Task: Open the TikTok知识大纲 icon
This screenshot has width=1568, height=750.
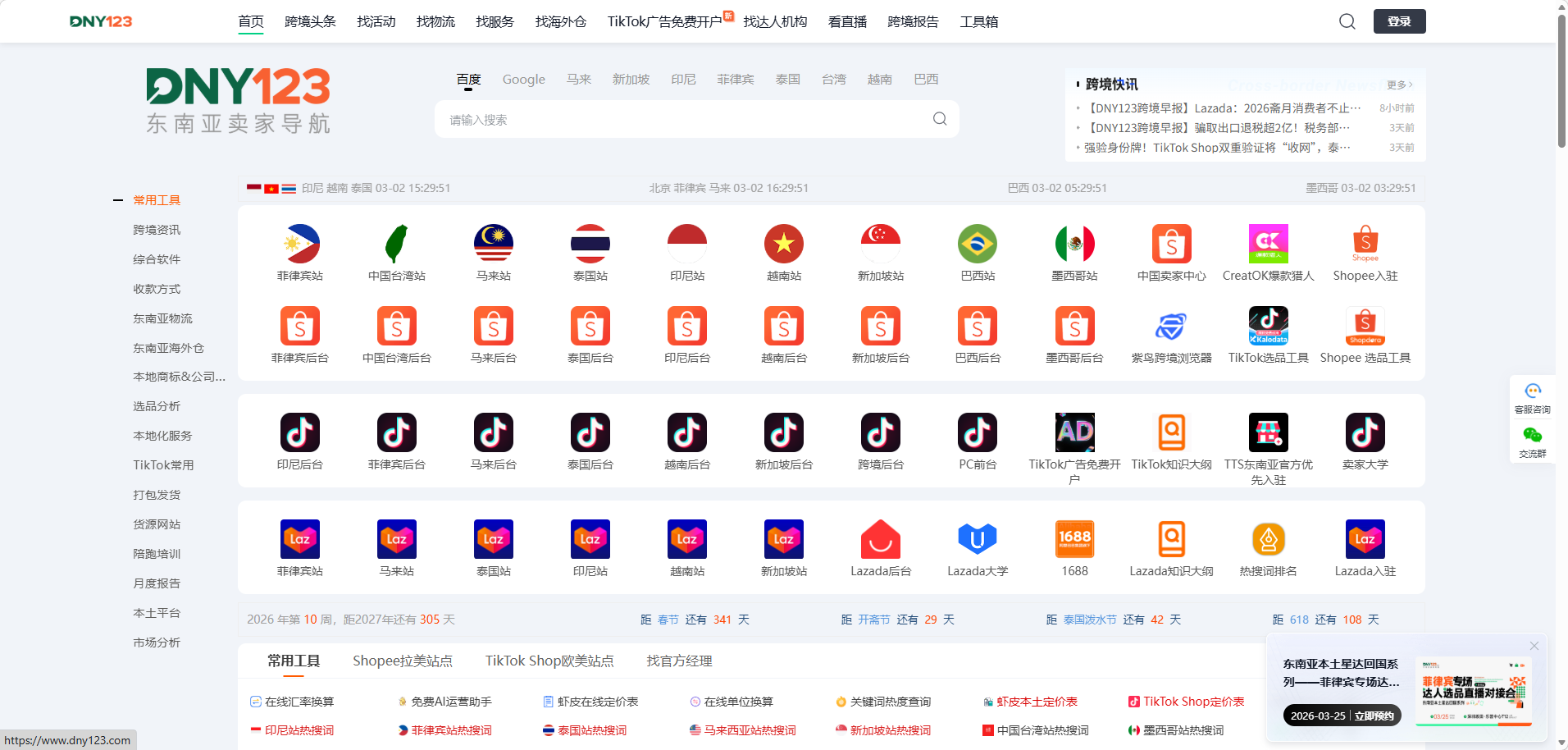Action: (1171, 432)
